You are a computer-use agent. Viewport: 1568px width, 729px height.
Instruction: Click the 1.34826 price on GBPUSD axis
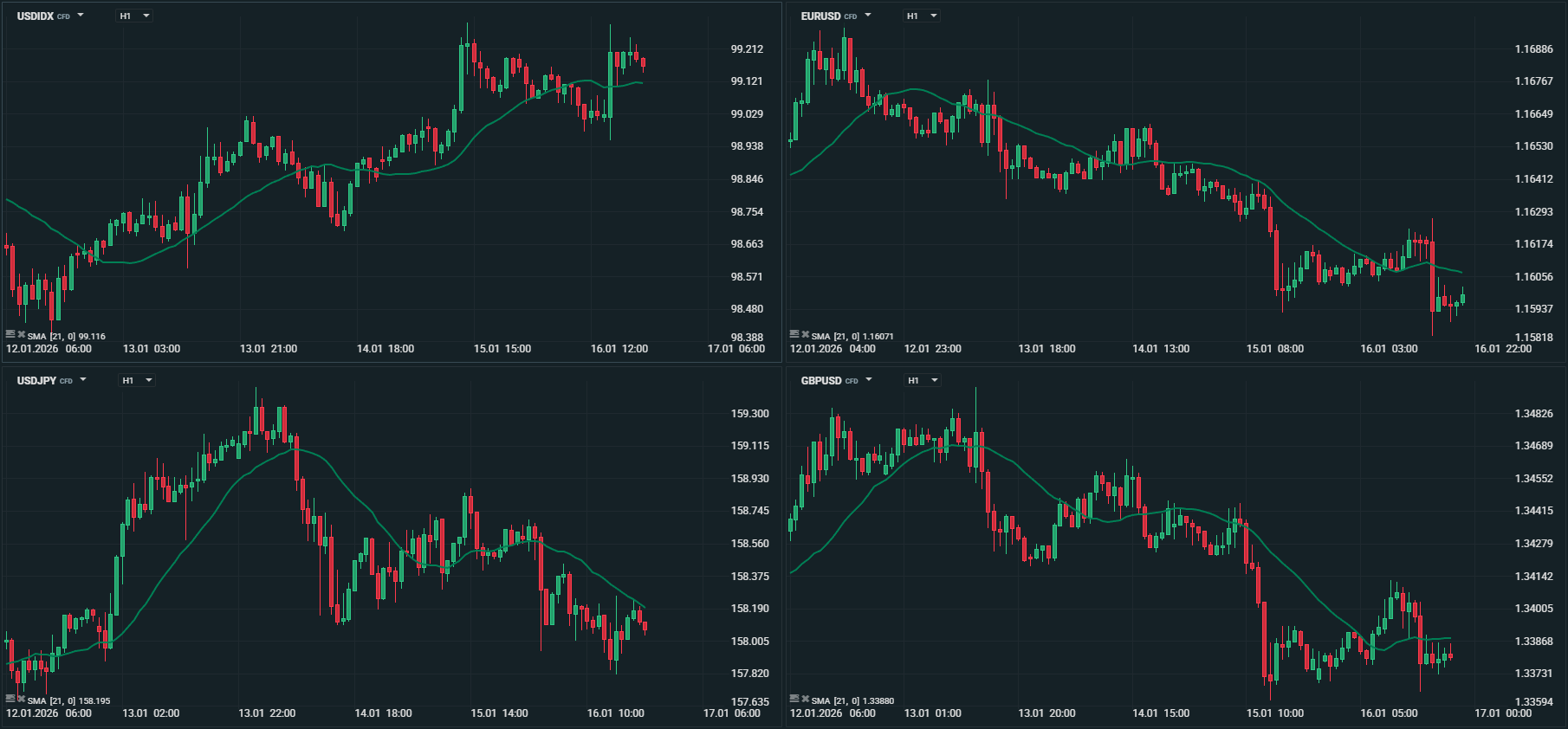click(x=1533, y=414)
